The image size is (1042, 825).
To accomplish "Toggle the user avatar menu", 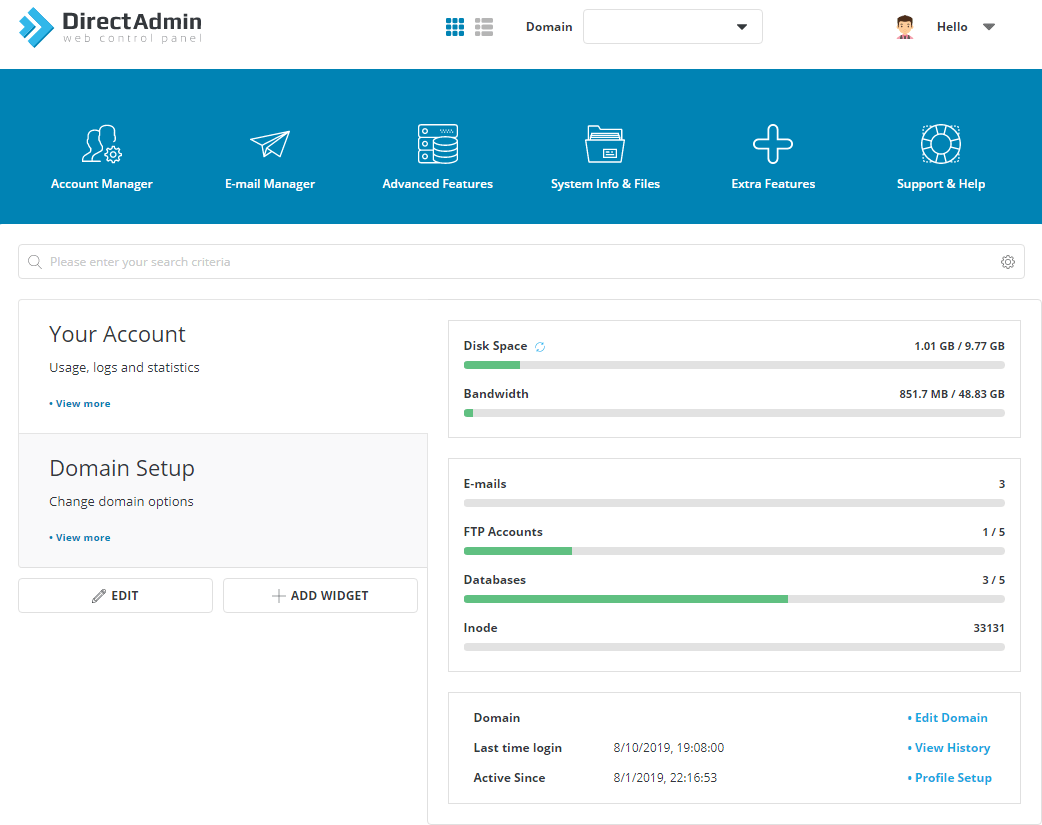I will [x=905, y=26].
